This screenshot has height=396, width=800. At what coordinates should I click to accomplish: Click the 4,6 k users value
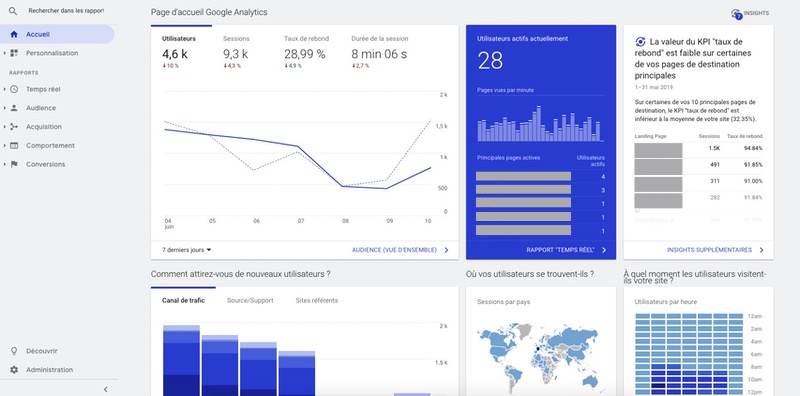[175, 54]
